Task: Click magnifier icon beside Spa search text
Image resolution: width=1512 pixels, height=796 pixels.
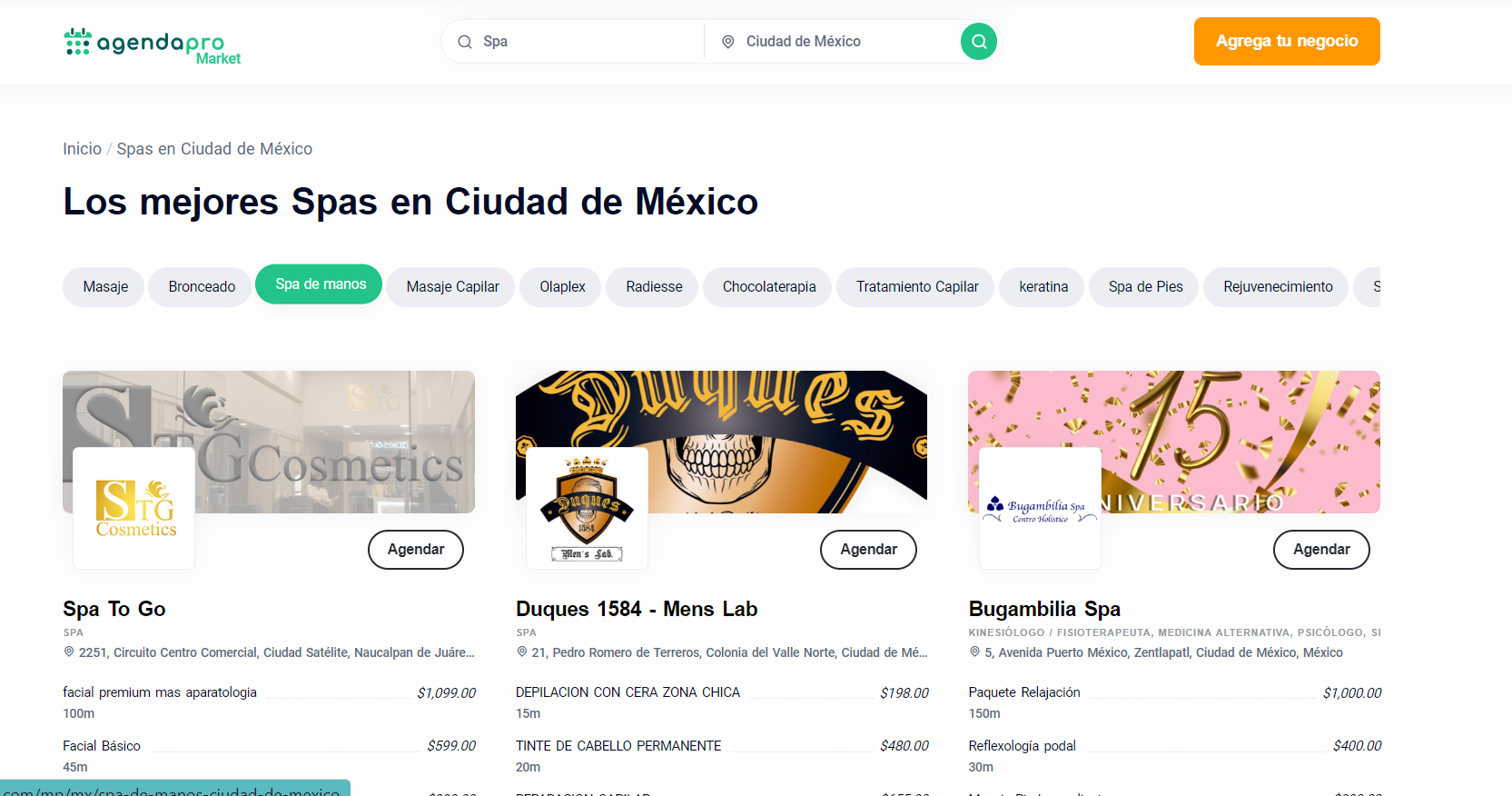Action: (x=465, y=42)
